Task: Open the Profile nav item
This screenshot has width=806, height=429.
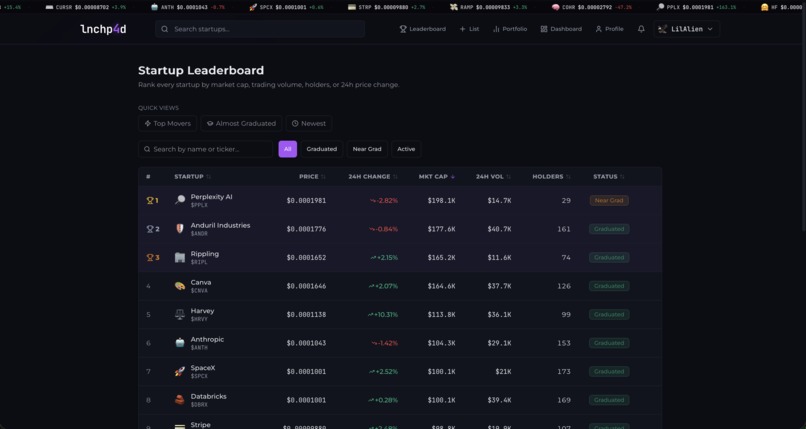Action: pyautogui.click(x=610, y=29)
